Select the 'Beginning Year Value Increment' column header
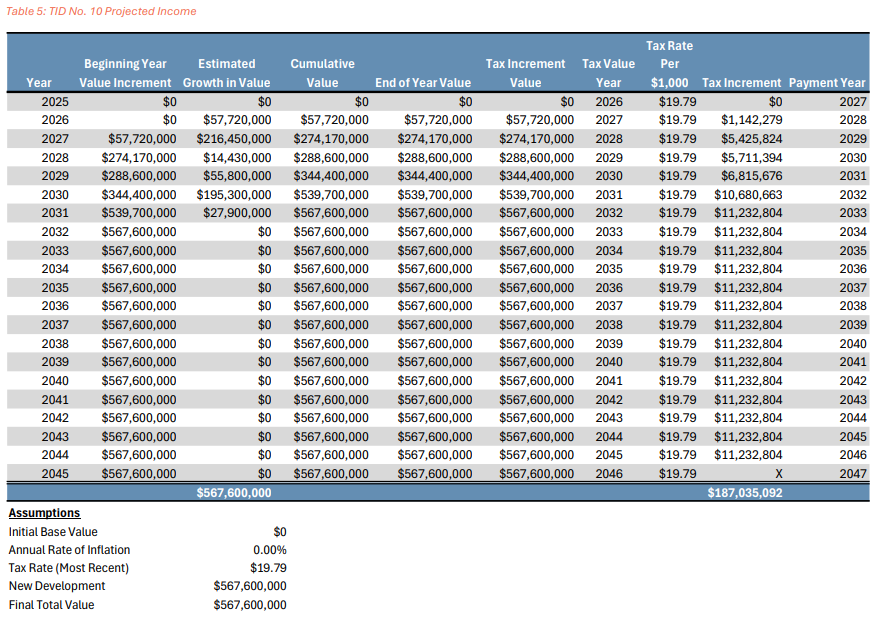Viewport: 883px width, 617px height. tap(125, 73)
